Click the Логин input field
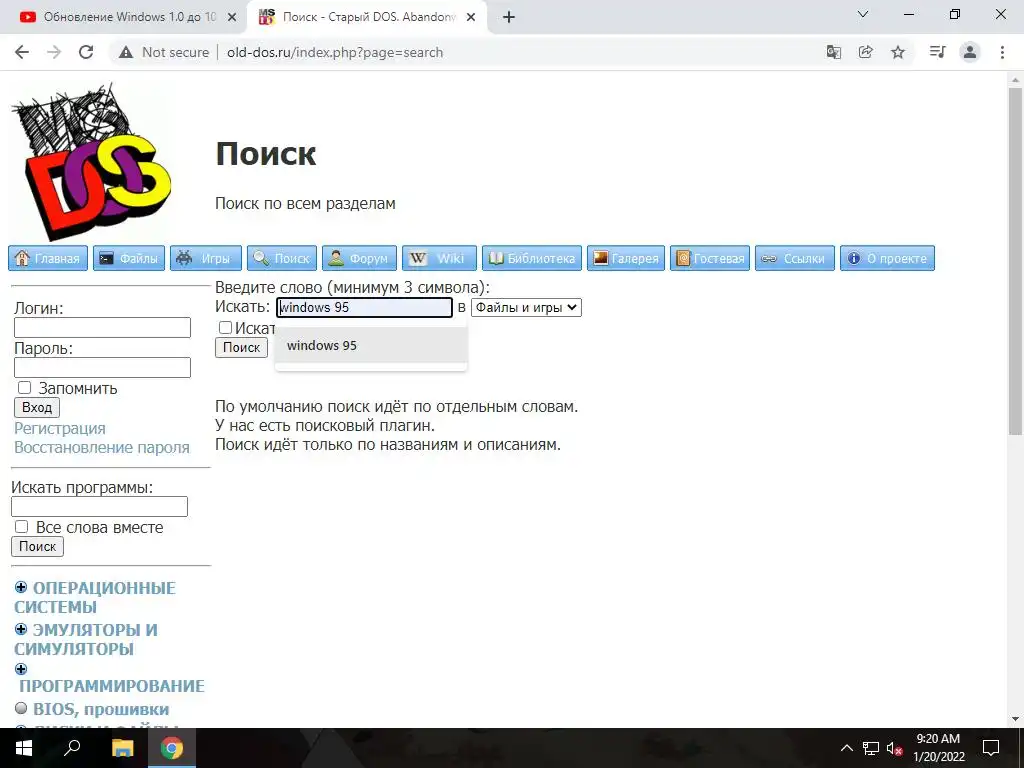The image size is (1024, 768). pyautogui.click(x=103, y=327)
